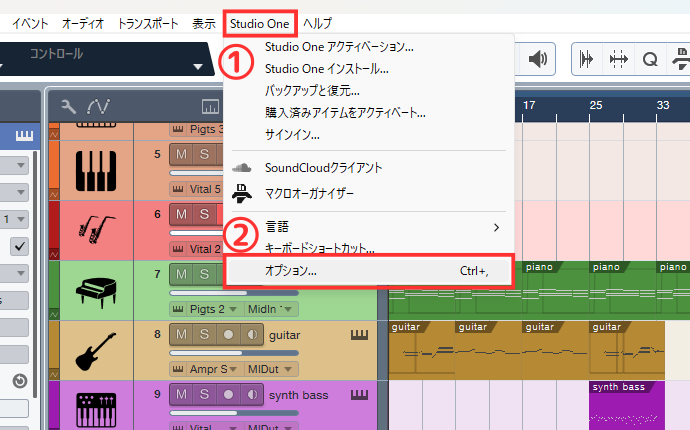Click the bar-meter icon in the track header
690x430 pixels.
[210, 106]
